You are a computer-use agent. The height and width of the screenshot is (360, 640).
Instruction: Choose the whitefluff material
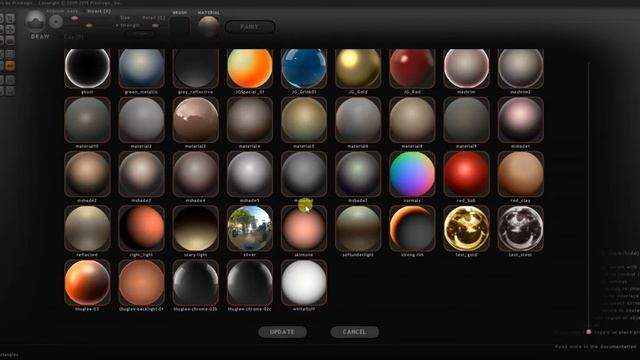[x=304, y=282]
